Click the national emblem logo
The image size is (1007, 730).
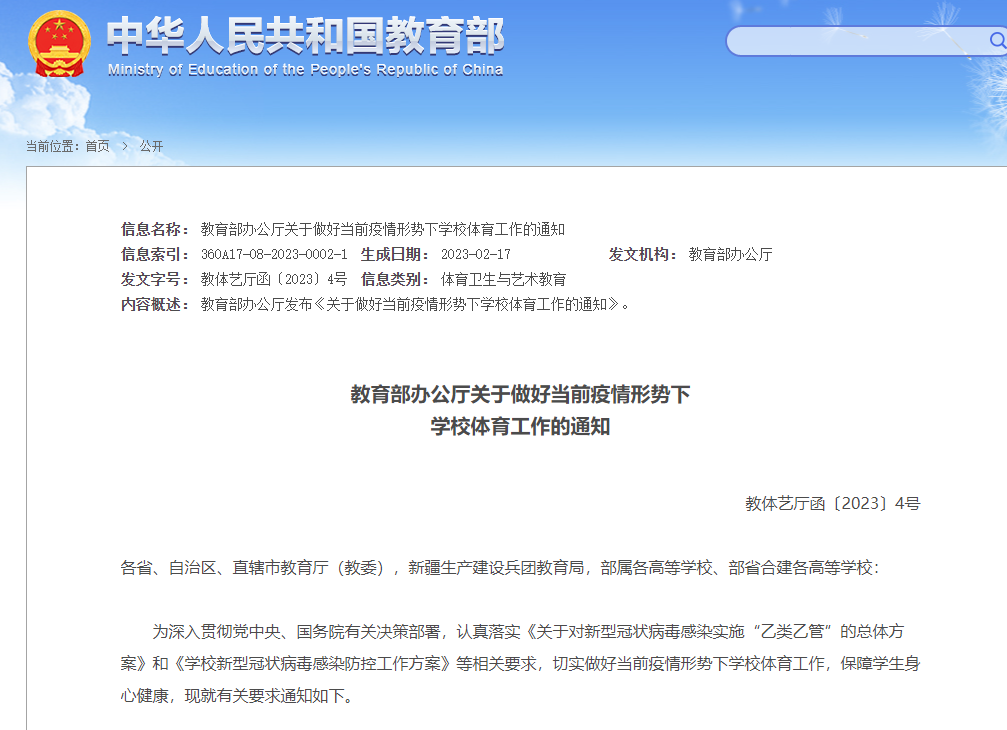click(58, 44)
